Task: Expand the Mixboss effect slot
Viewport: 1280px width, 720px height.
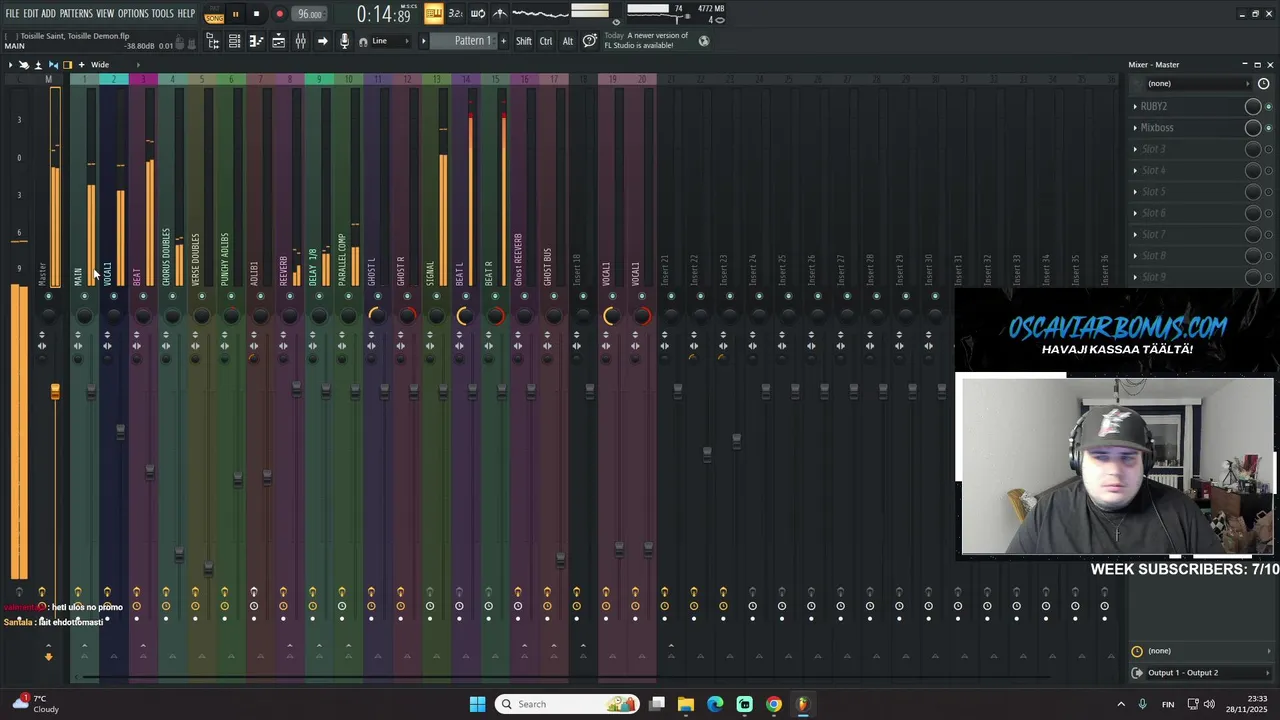Action: tap(1135, 128)
